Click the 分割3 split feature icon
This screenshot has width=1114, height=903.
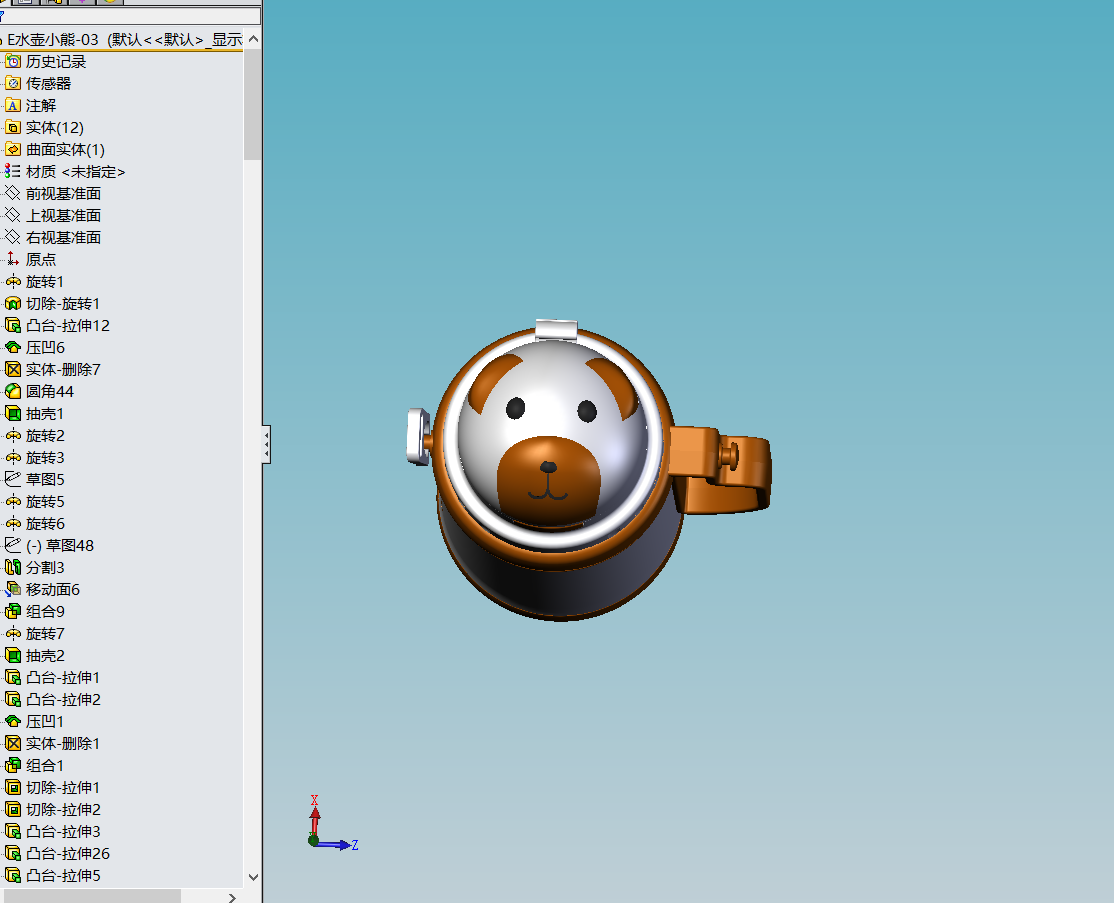[x=13, y=568]
